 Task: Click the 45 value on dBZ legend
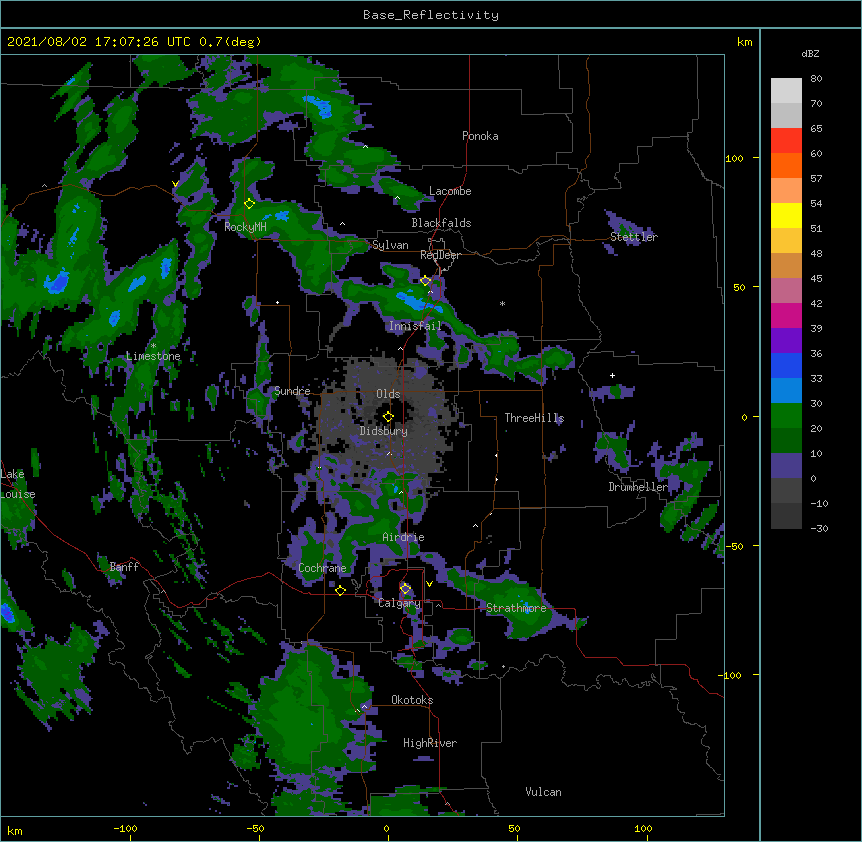[x=816, y=279]
